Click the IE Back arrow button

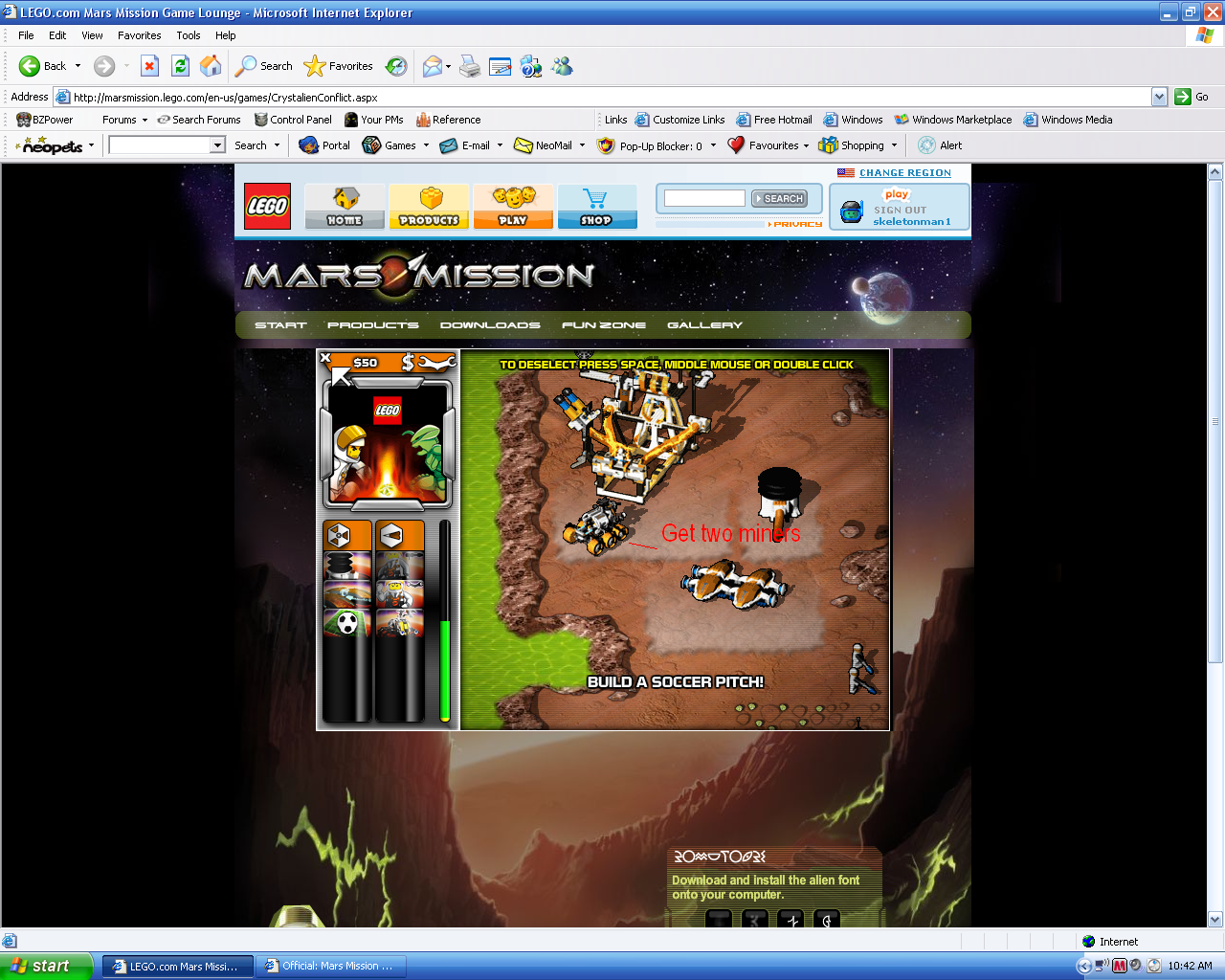(30, 66)
